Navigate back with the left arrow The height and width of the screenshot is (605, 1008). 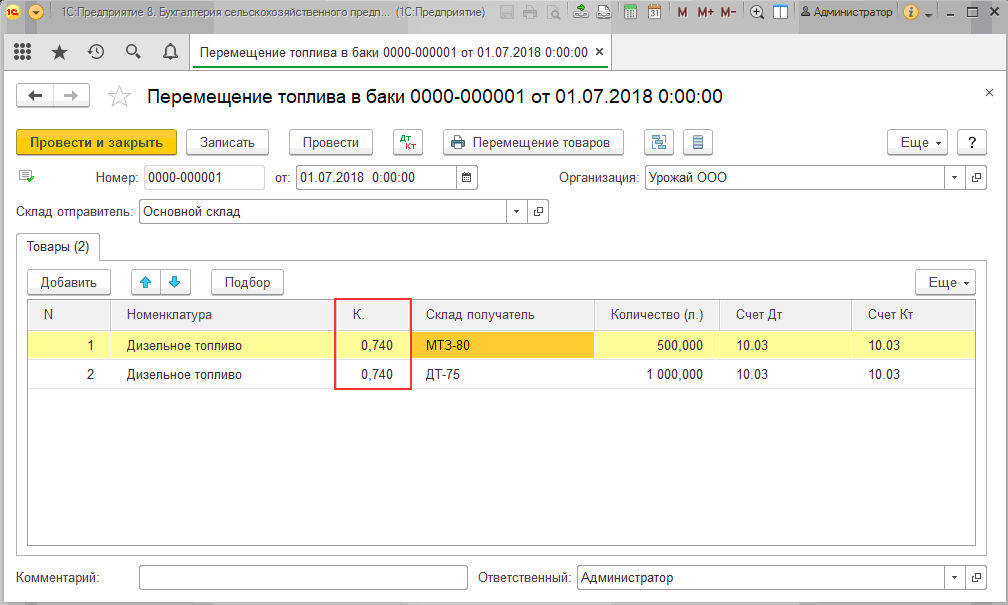[36, 96]
